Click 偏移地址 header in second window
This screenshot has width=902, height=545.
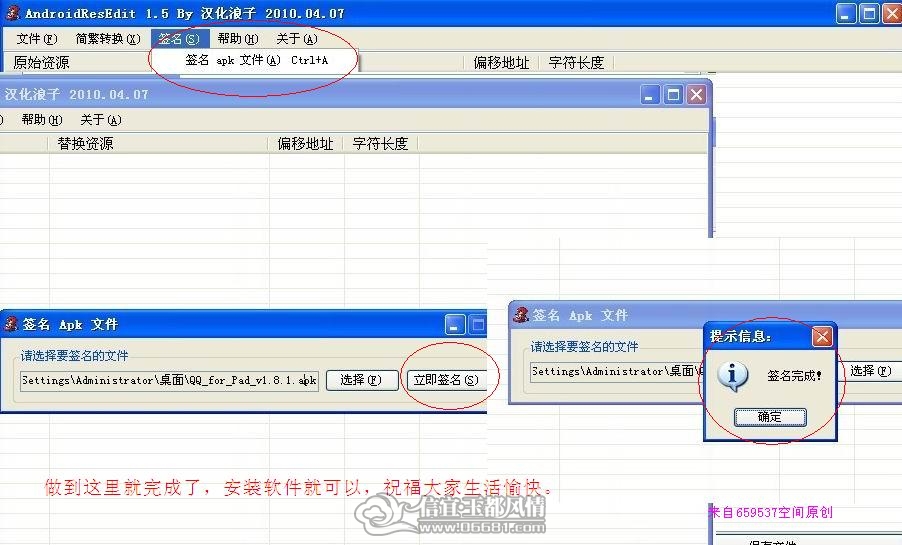(305, 143)
